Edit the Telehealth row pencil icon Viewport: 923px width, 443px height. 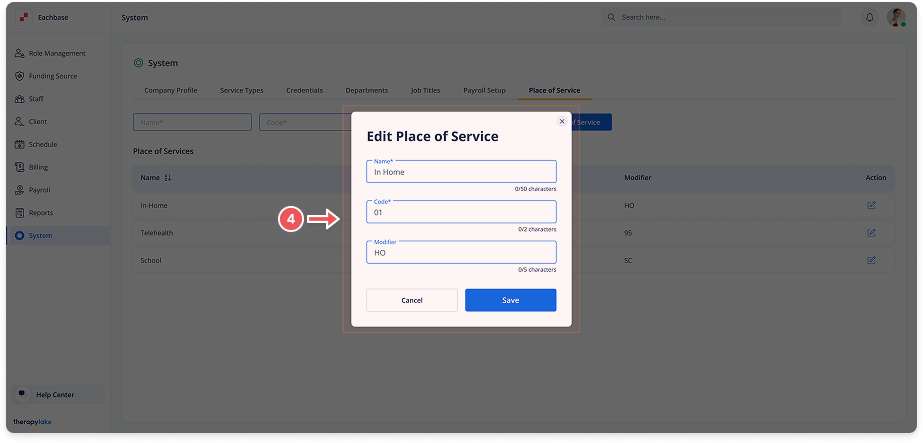871,233
